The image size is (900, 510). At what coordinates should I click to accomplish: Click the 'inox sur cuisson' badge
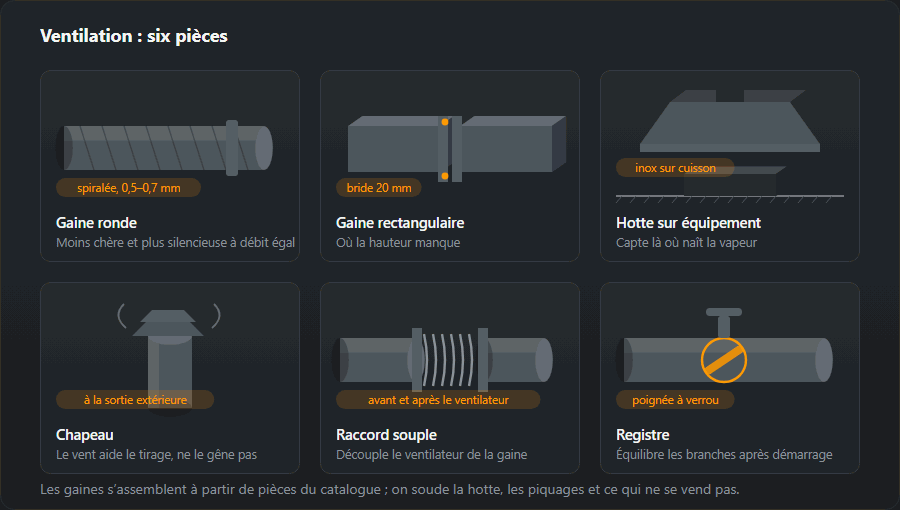click(x=675, y=168)
